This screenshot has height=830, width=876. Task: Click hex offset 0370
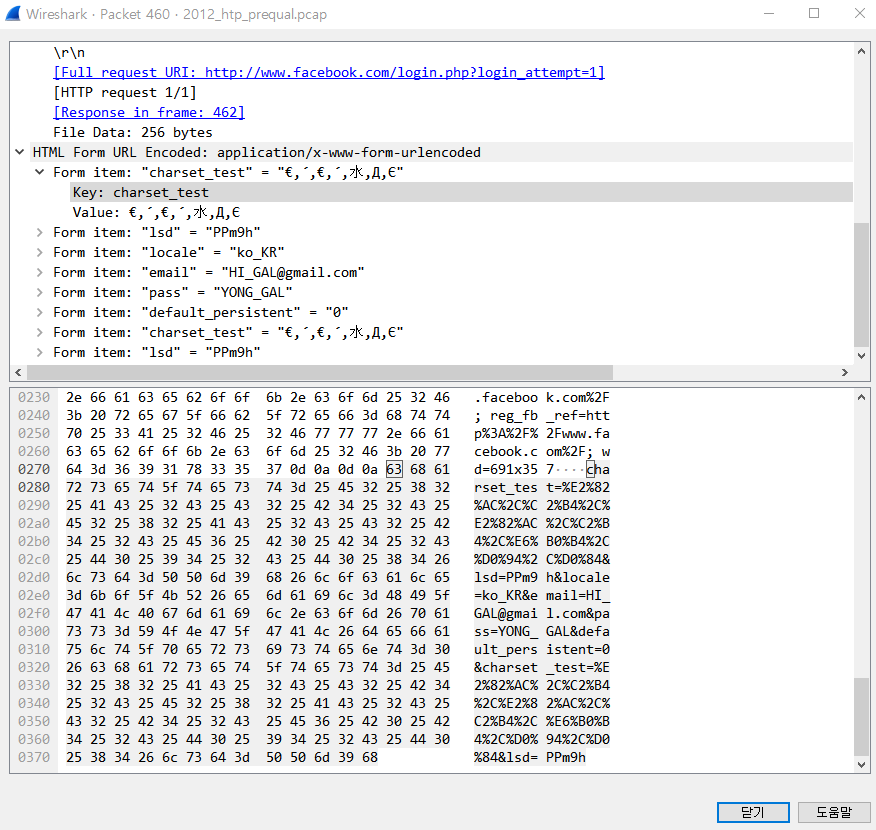(34, 757)
